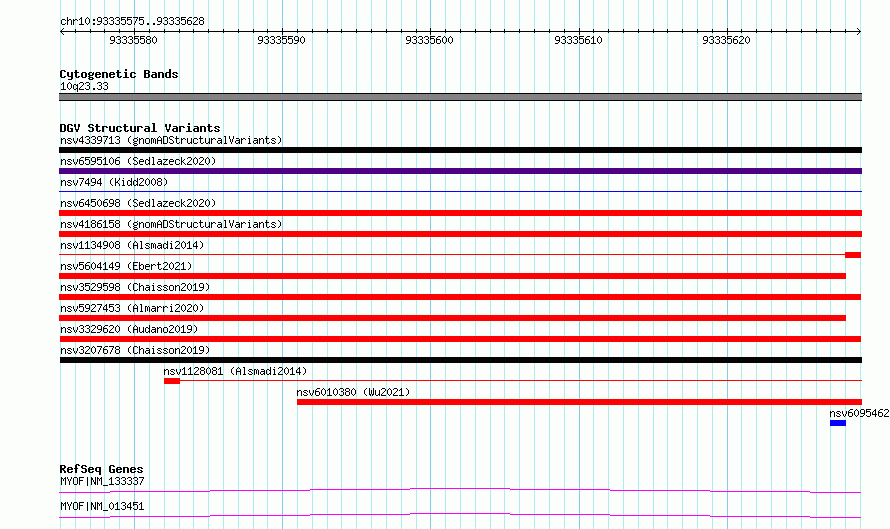Screen dimensions: 890x529
Task: Click the red nsv3329620 variant bar
Action: tap(460, 339)
